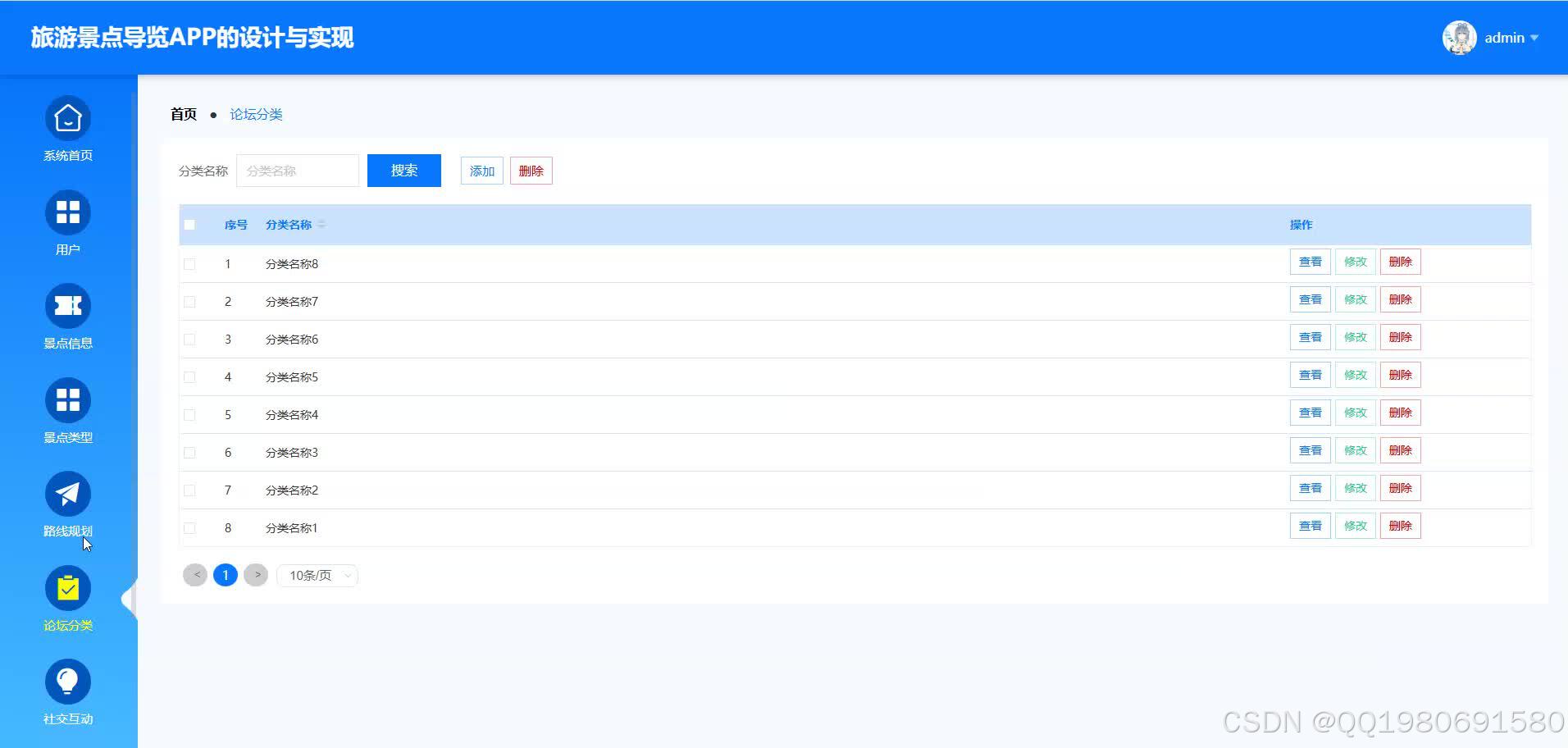Screen dimensions: 1568x748
Task: Click the 分类名称1 cell text
Action: pyautogui.click(x=291, y=528)
